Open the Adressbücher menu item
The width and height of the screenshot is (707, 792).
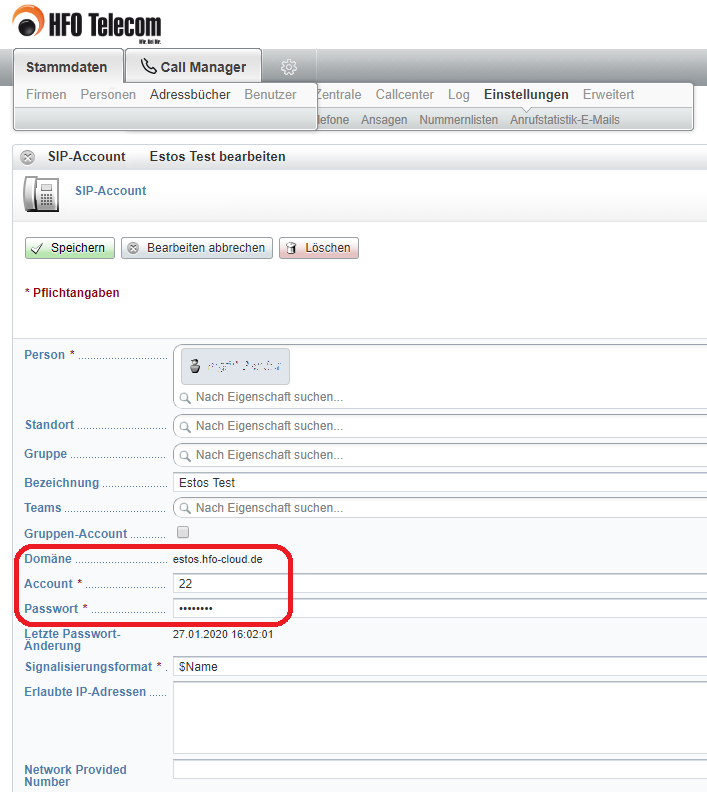pyautogui.click(x=190, y=95)
